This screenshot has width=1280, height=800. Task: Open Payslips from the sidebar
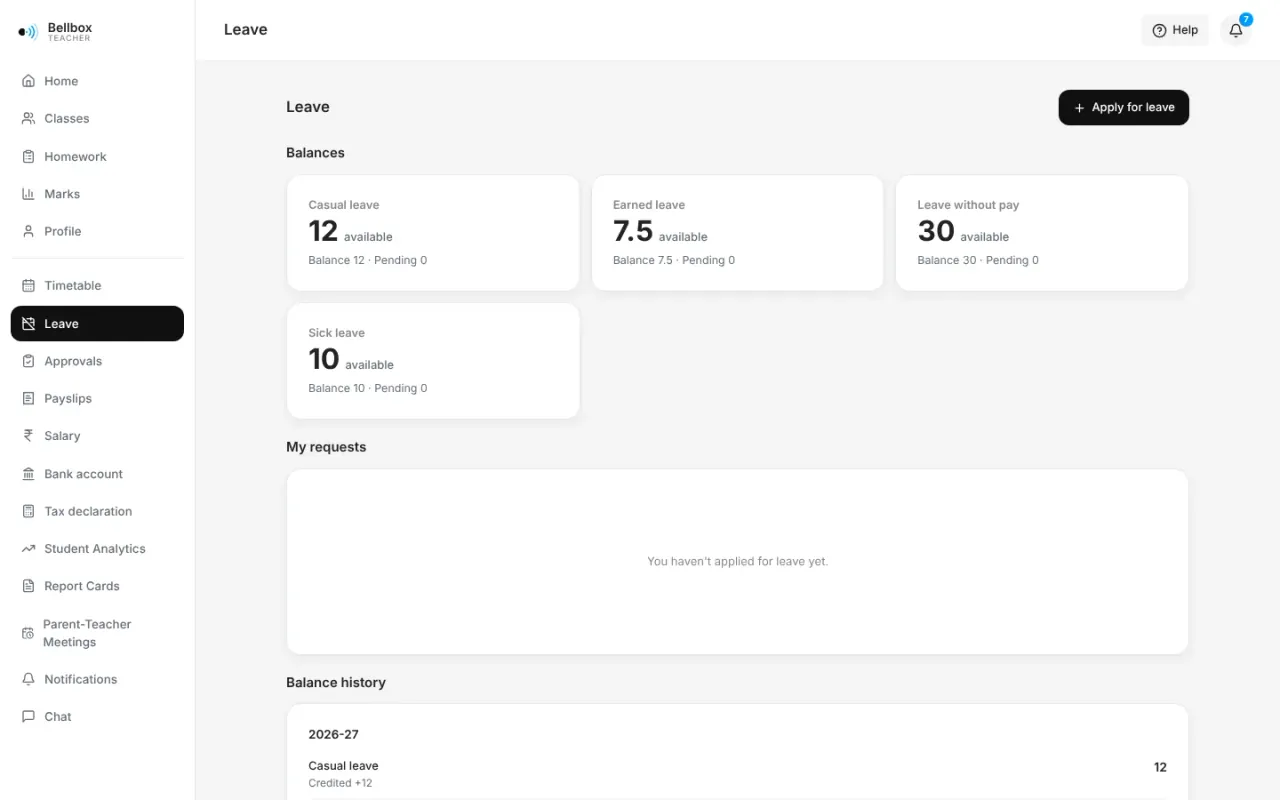tap(97, 398)
